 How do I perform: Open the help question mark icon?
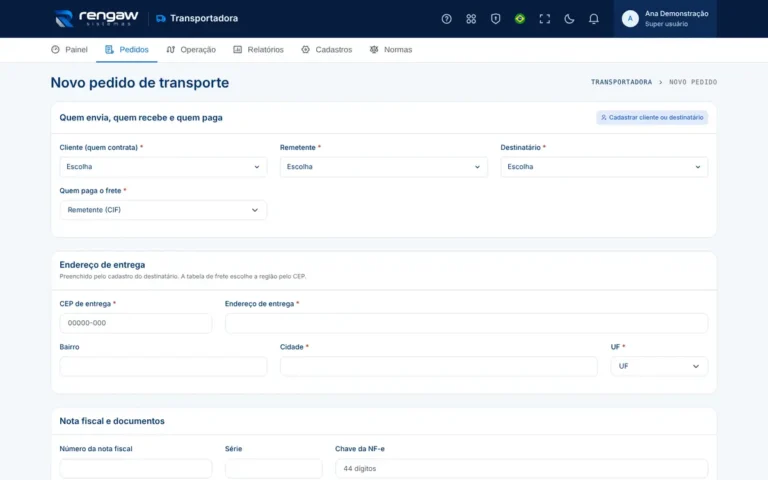click(x=446, y=19)
